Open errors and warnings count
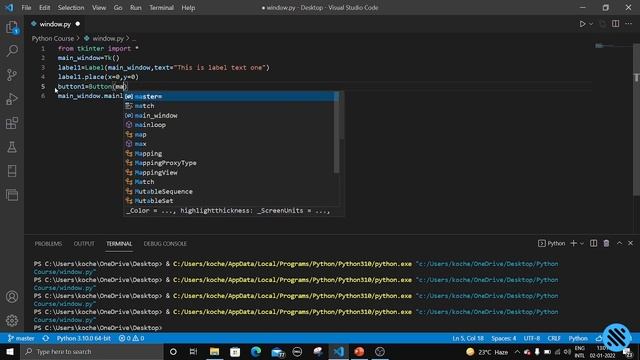The height and width of the screenshot is (360, 640). point(131,338)
